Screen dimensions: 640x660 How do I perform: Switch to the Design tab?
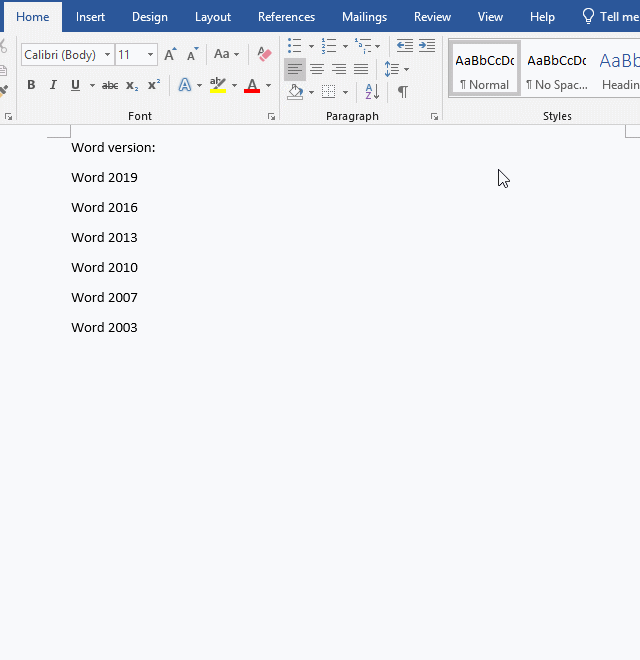coord(149,17)
